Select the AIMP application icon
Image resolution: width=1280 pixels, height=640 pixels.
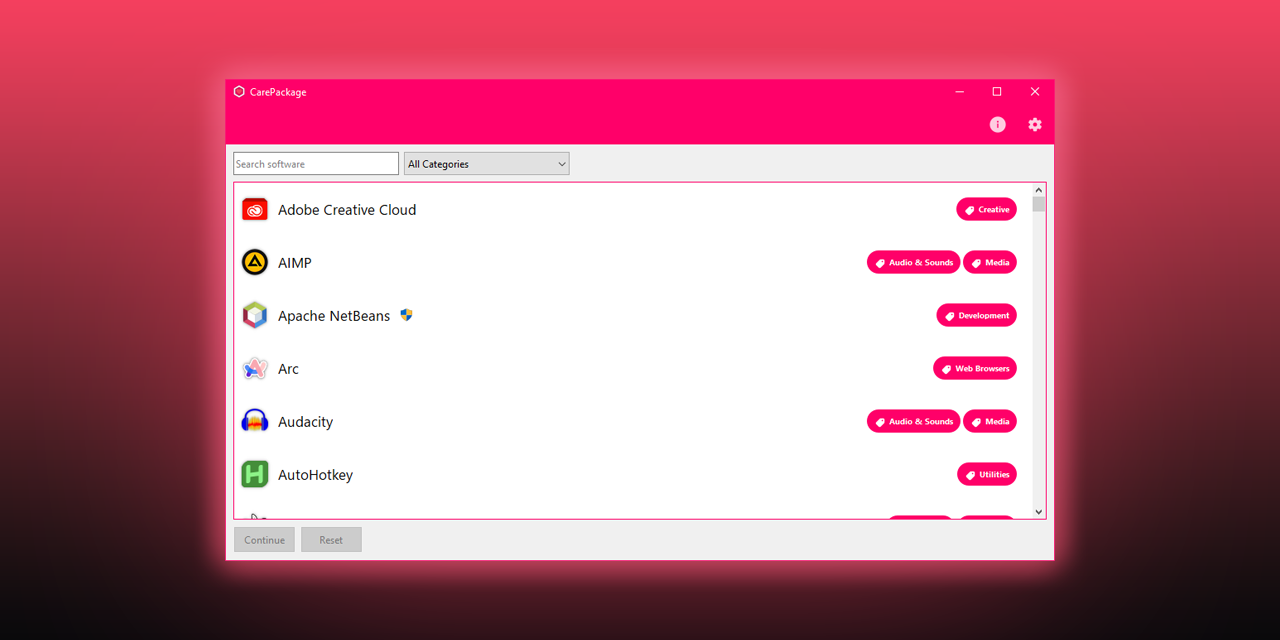[x=254, y=262]
